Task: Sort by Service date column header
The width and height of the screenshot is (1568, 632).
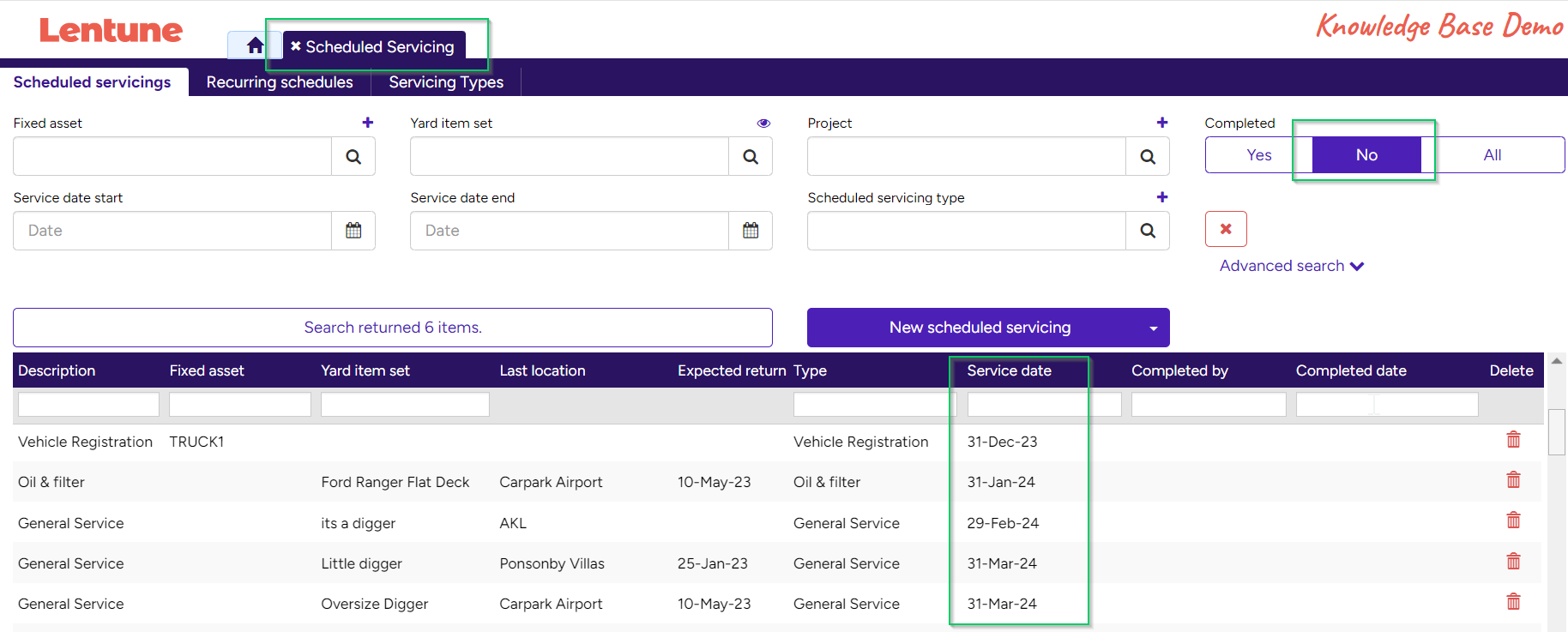Action: click(x=1009, y=370)
